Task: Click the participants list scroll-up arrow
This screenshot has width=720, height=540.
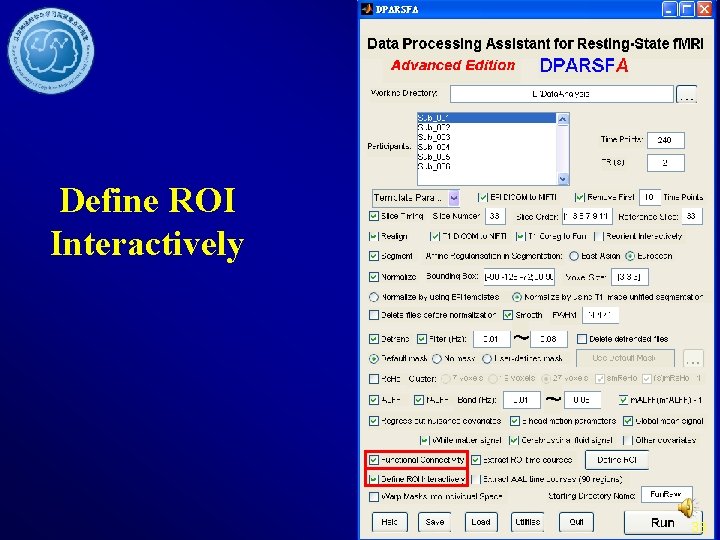Action: pyautogui.click(x=562, y=119)
